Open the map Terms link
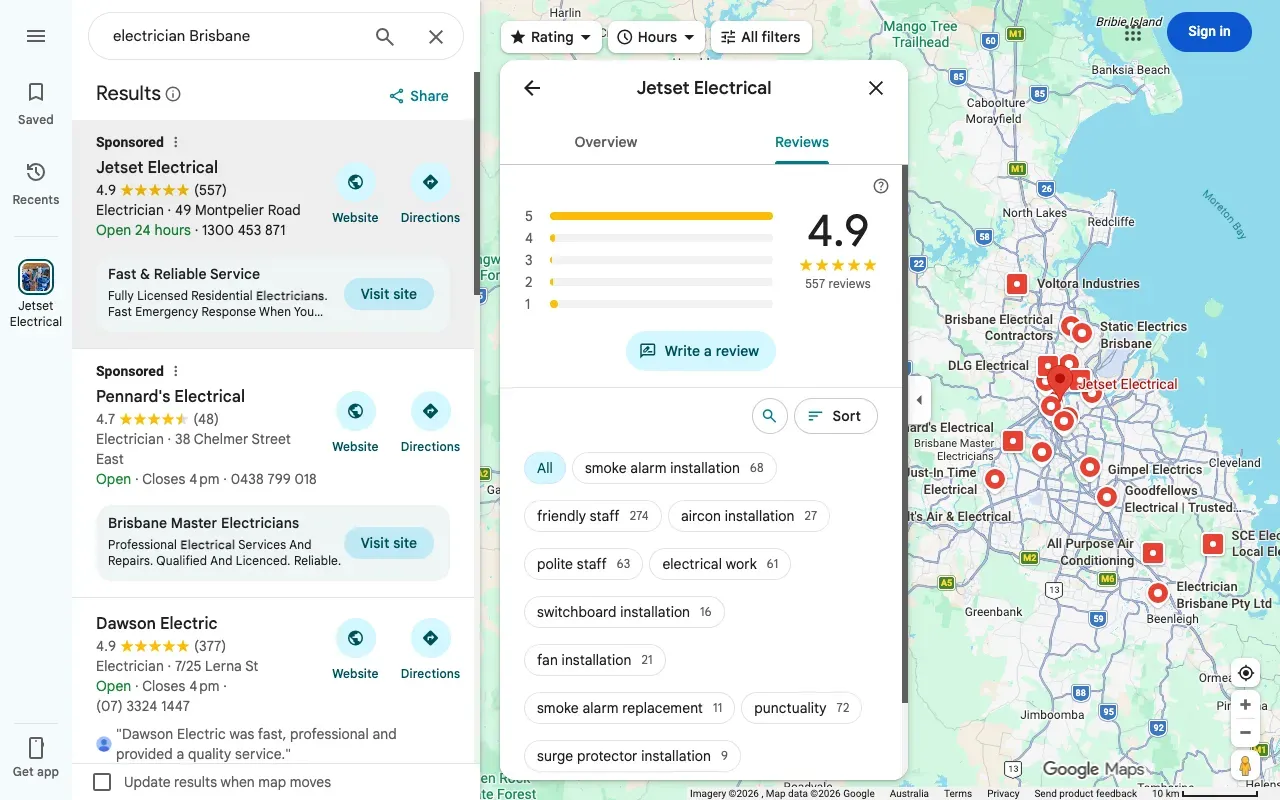 [958, 793]
